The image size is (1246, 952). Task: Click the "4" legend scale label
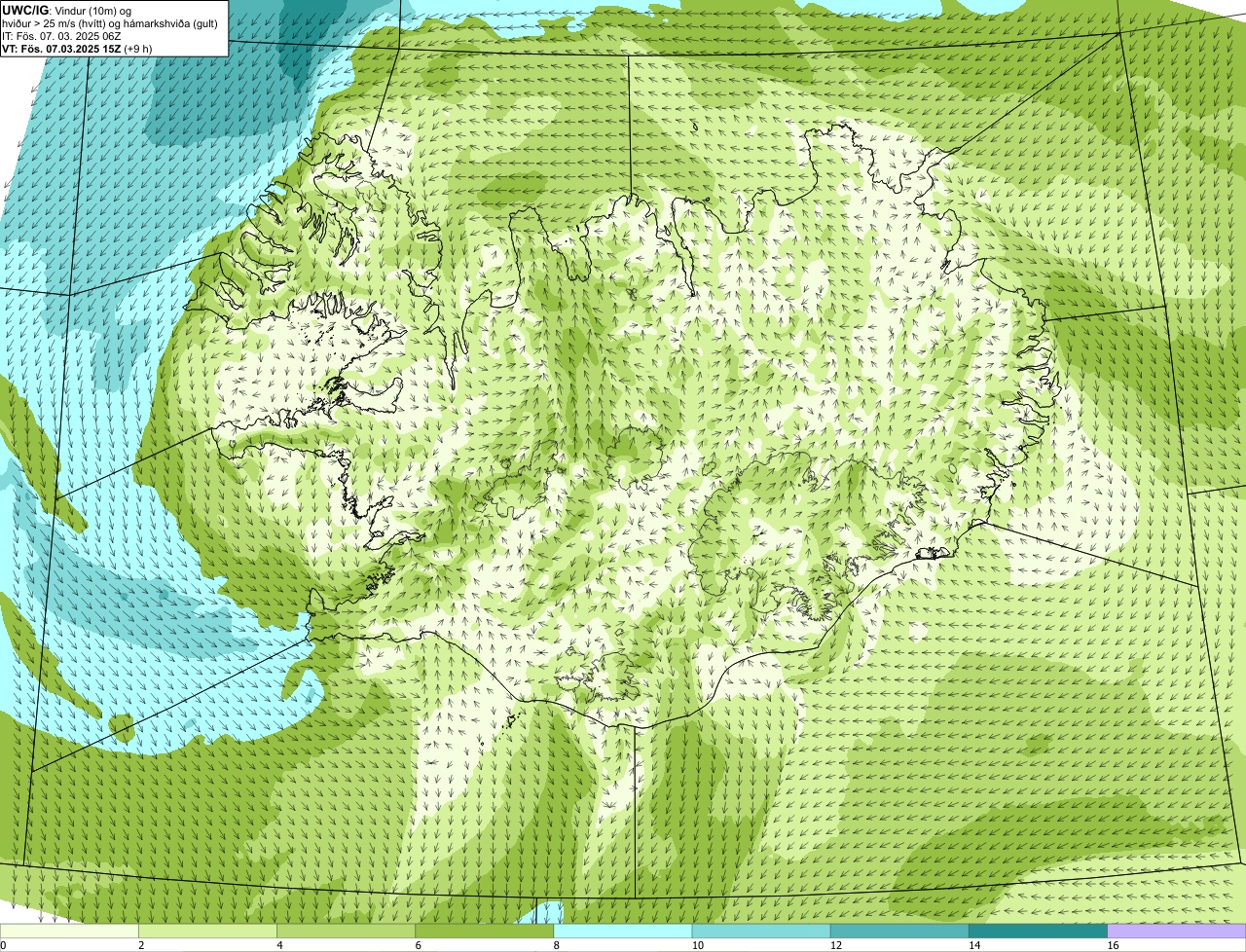click(x=279, y=945)
